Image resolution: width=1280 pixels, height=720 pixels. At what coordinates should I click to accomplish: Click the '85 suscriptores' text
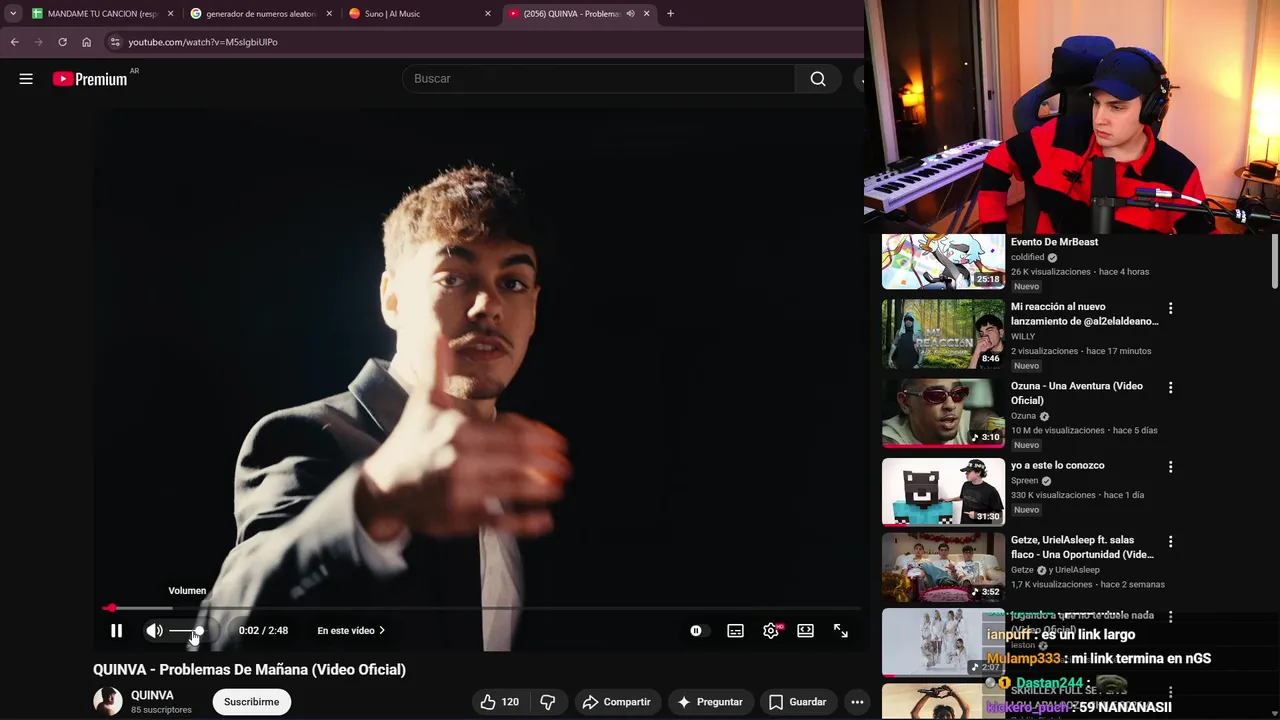pos(161,710)
